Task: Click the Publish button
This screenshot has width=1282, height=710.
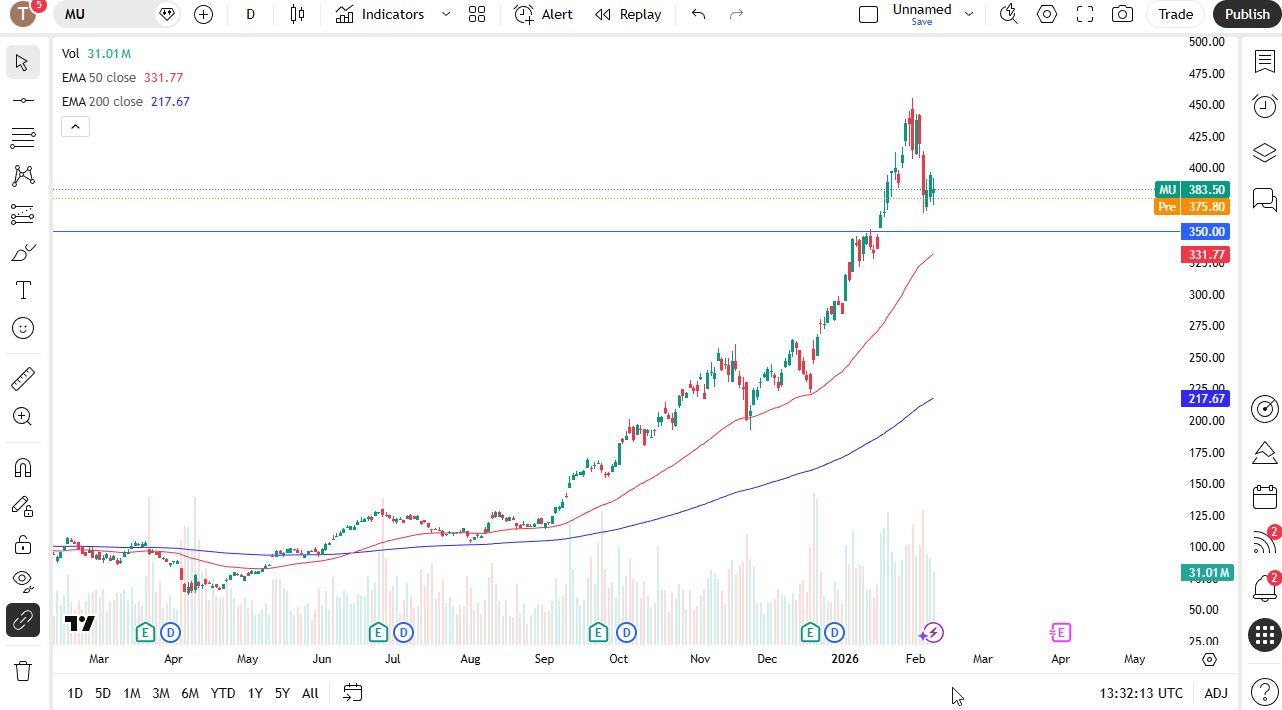Action: pyautogui.click(x=1247, y=14)
